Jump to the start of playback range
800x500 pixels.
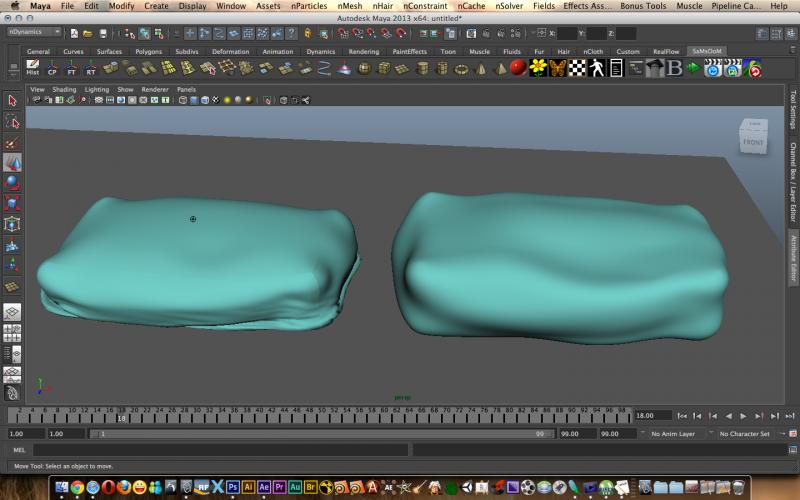(682, 415)
